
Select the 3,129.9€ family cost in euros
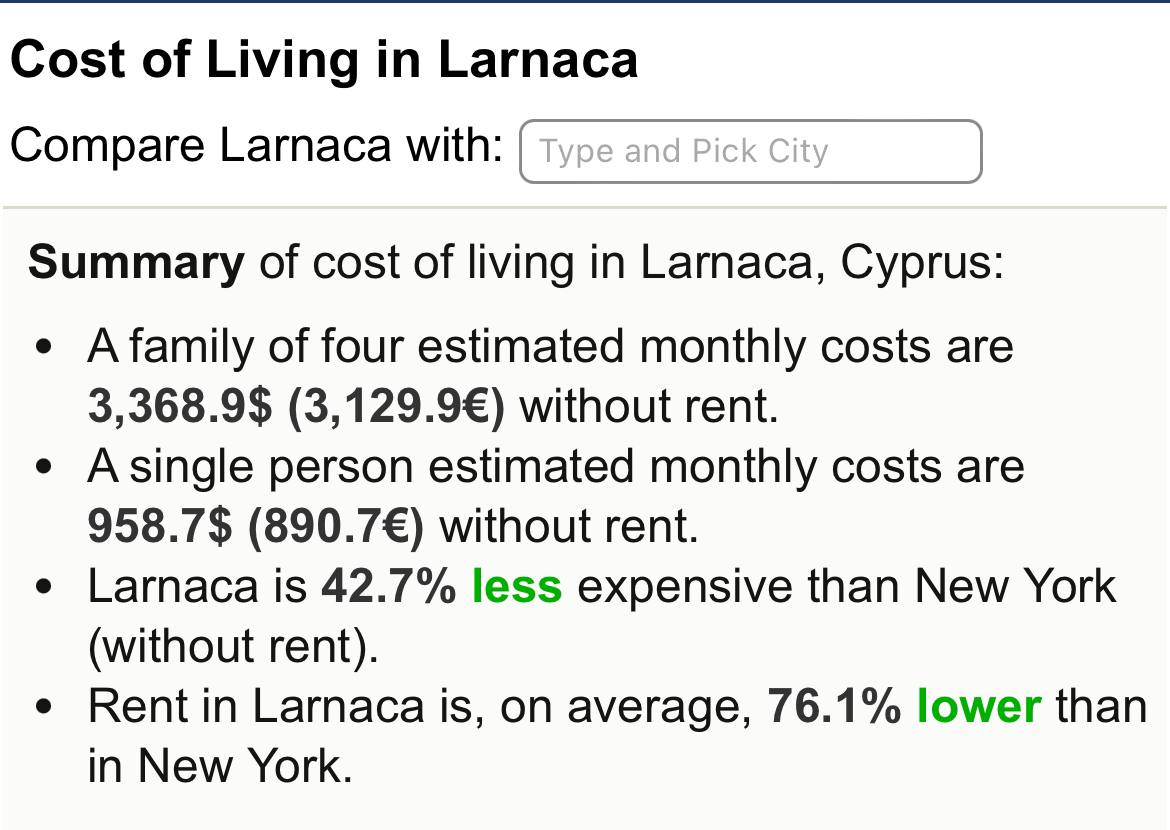tap(396, 407)
